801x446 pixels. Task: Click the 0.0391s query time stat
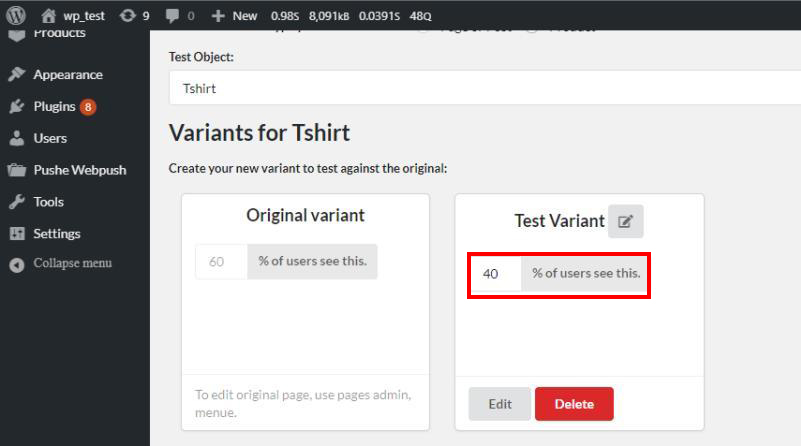[379, 16]
